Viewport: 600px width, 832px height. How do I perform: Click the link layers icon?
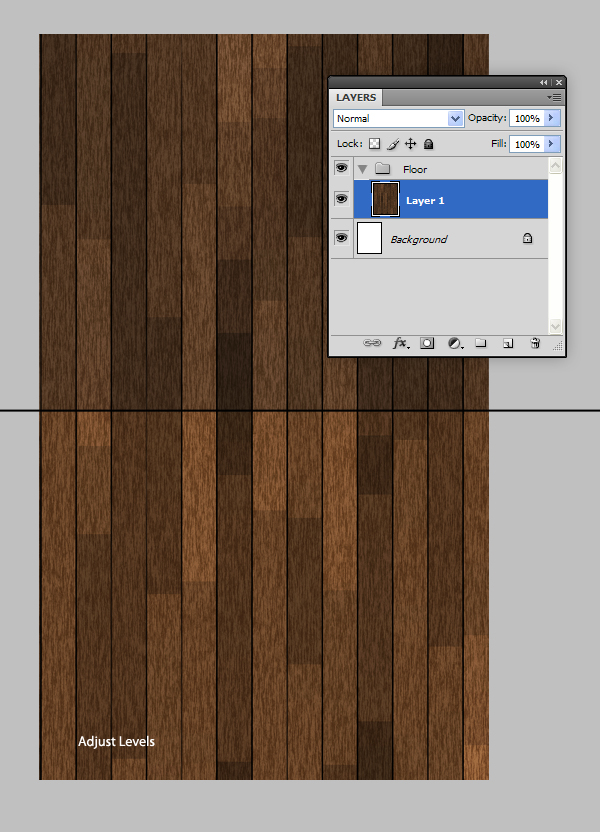click(x=372, y=343)
